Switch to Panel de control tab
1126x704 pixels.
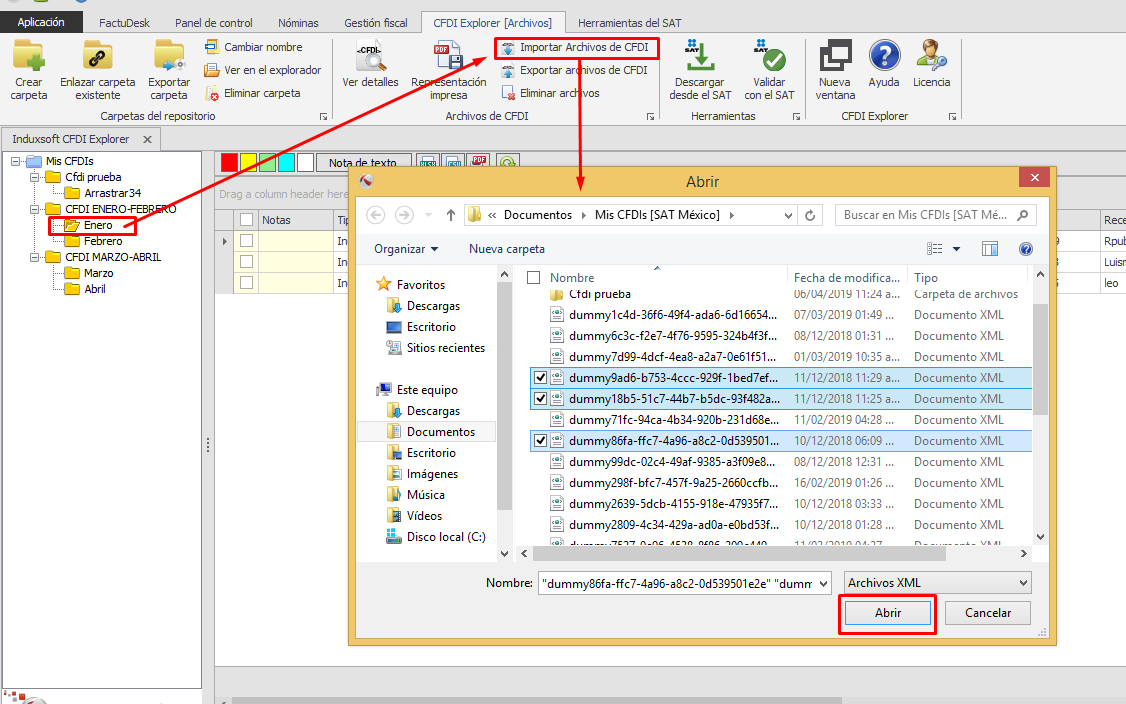click(x=214, y=23)
